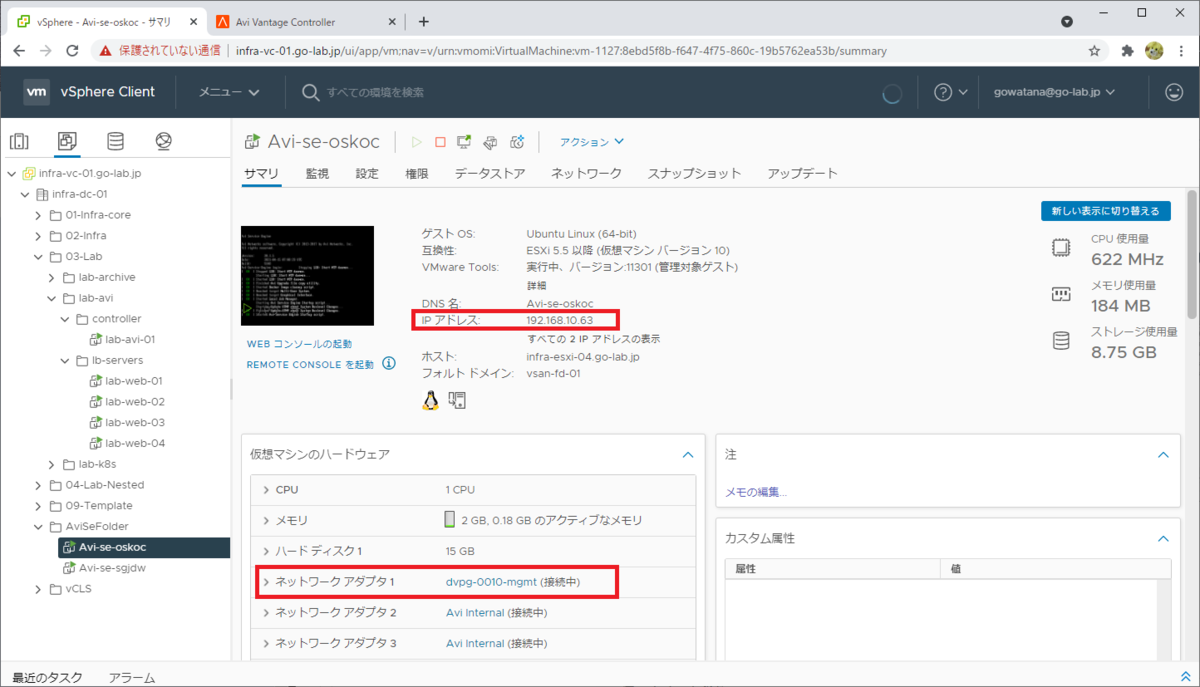Switch to the スナップショット tab
Screen dimensions: 1200x687
(694, 174)
